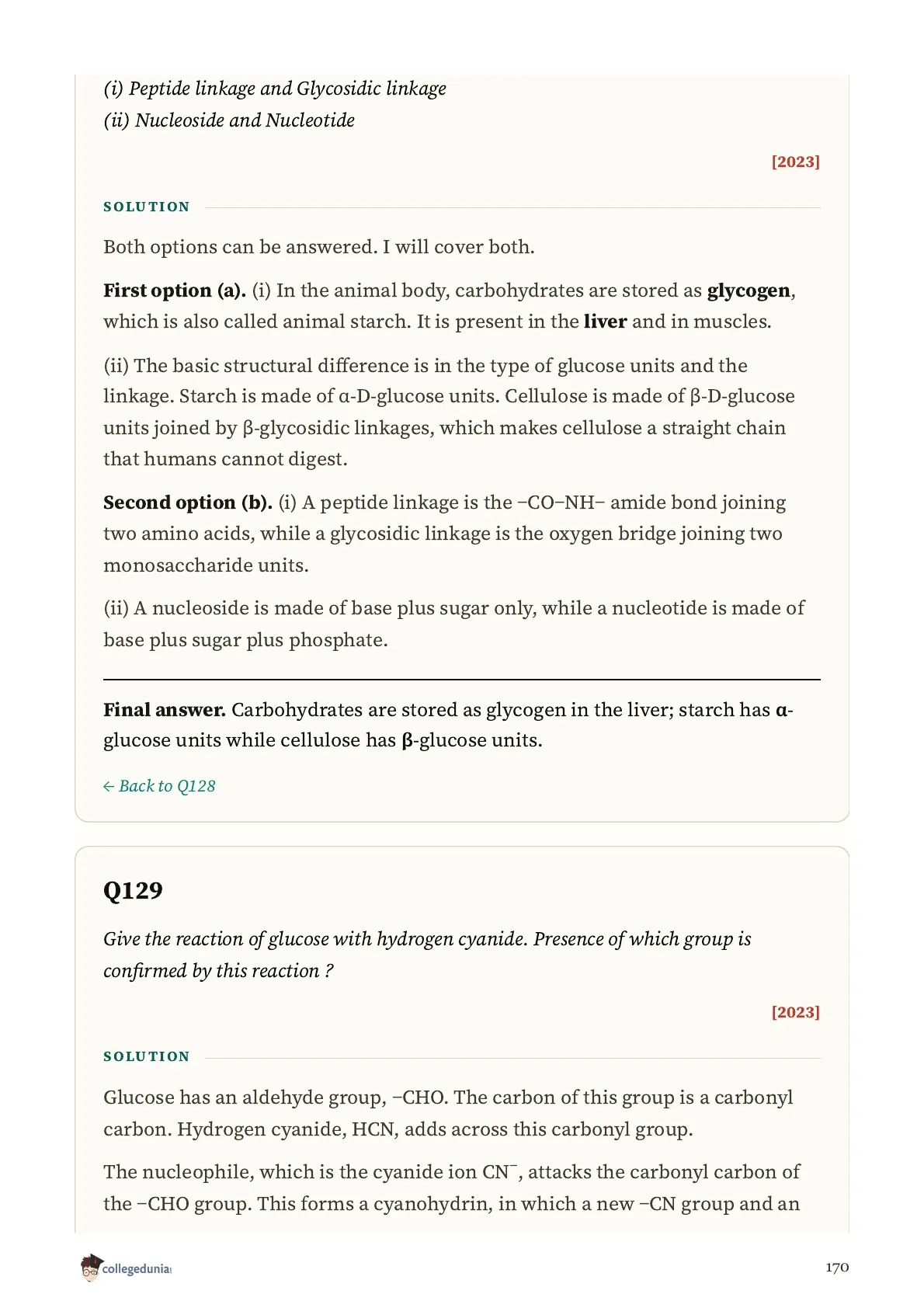Click the Q129 question text about hydrogen cyanide
Screen dimensions: 924x1308
click(427, 955)
